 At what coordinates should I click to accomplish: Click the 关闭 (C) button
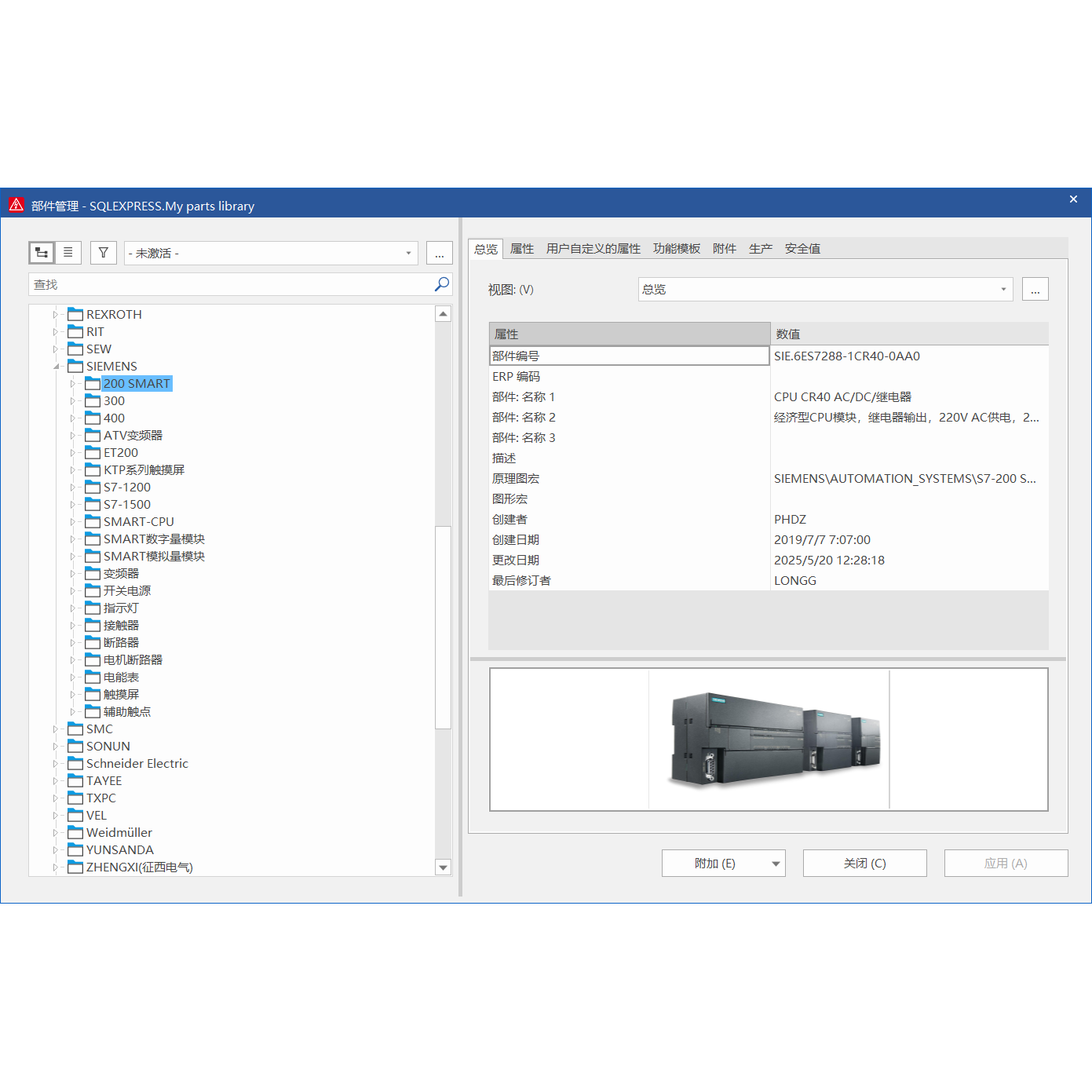pyautogui.click(x=865, y=863)
